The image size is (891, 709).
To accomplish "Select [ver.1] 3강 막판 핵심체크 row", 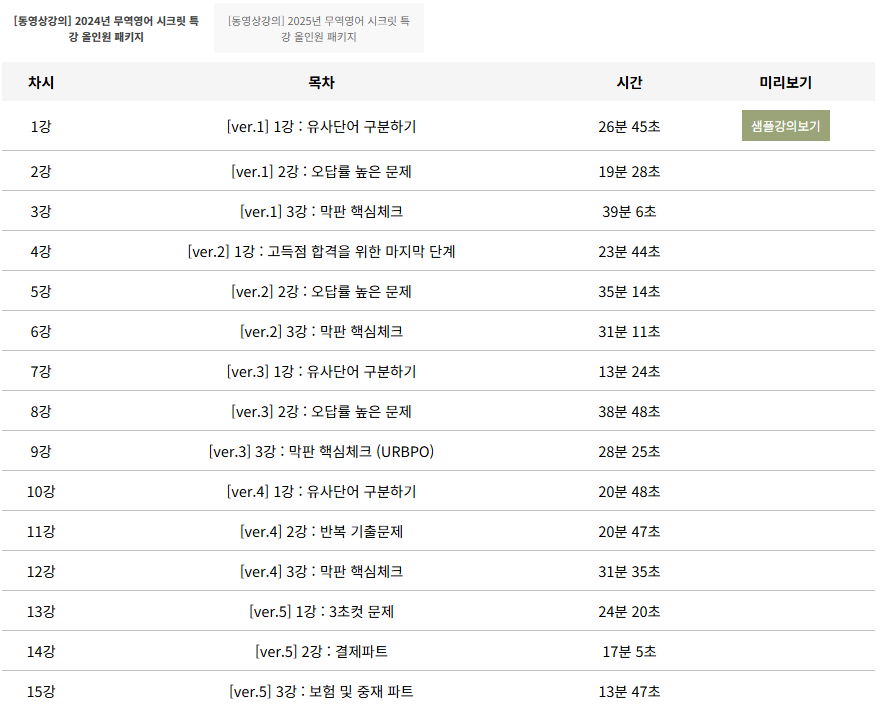I will (321, 211).
